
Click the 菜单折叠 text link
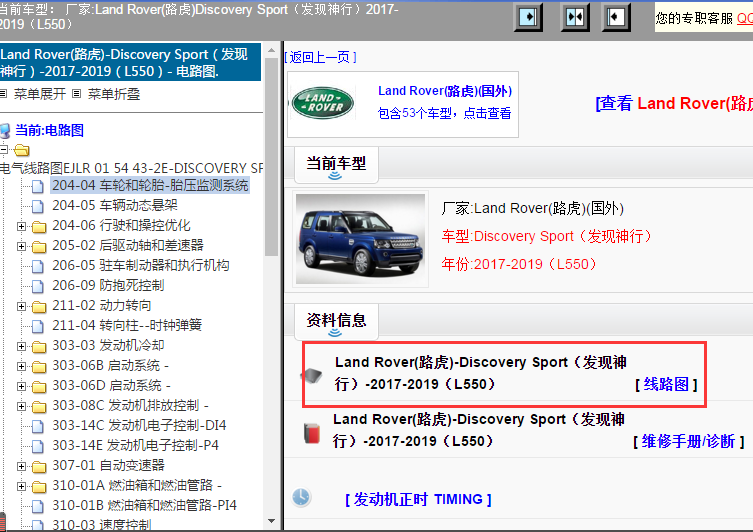click(114, 94)
